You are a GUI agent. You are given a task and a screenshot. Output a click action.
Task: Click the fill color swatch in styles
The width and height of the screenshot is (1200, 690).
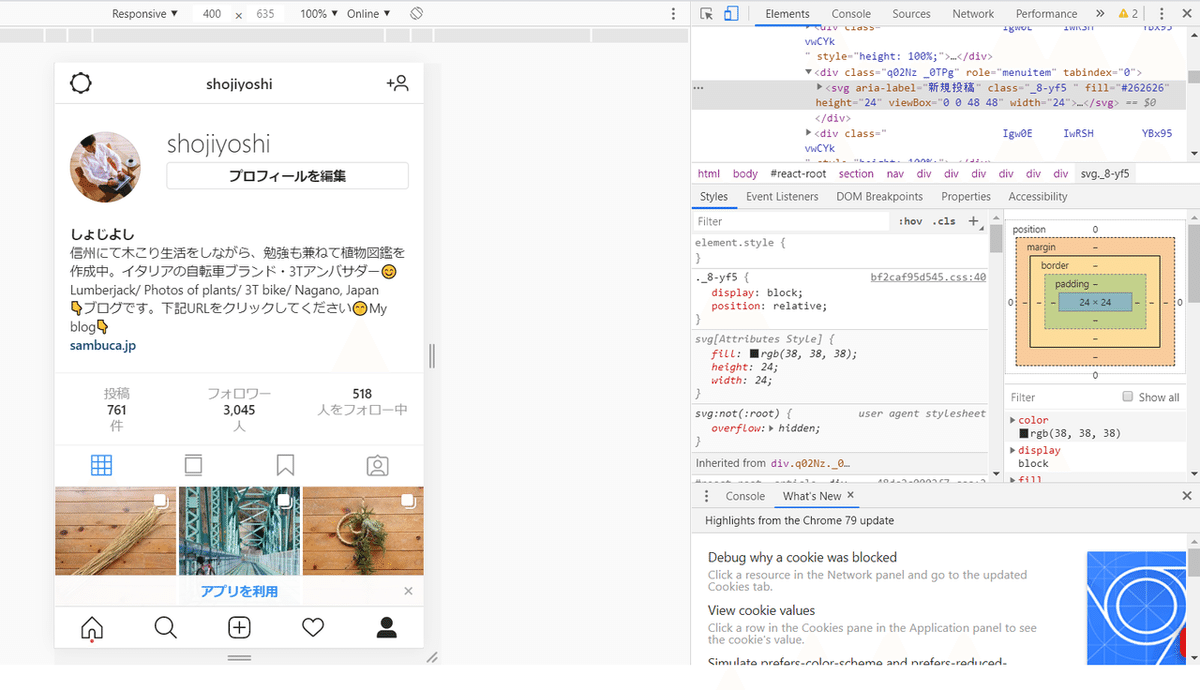754,354
